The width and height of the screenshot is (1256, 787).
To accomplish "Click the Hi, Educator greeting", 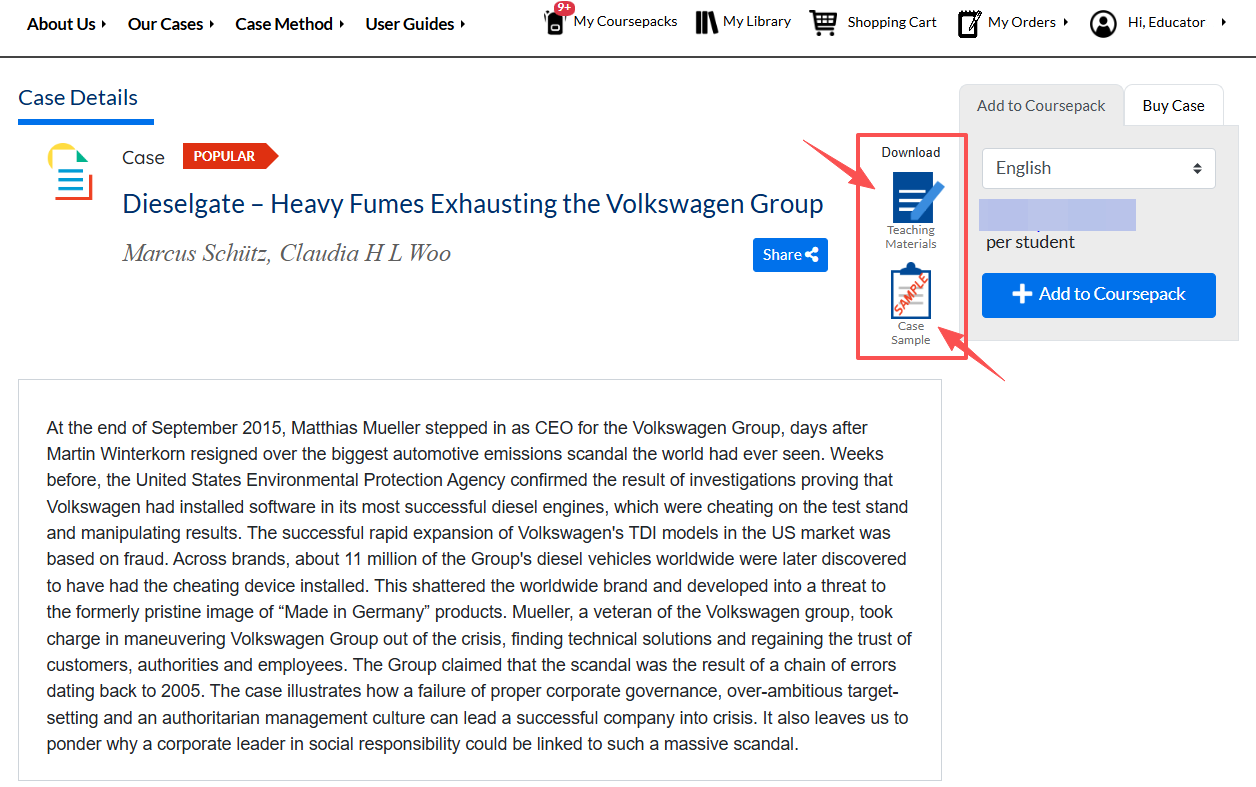I will tap(1166, 22).
